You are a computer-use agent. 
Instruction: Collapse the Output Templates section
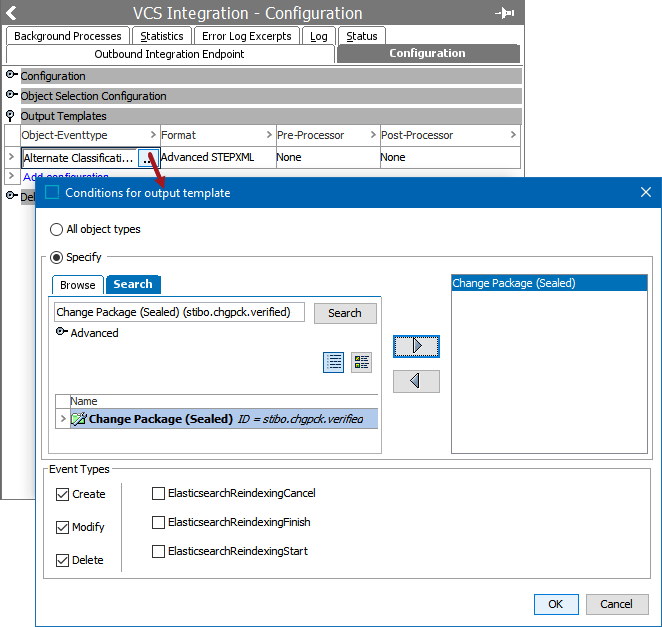click(x=12, y=116)
